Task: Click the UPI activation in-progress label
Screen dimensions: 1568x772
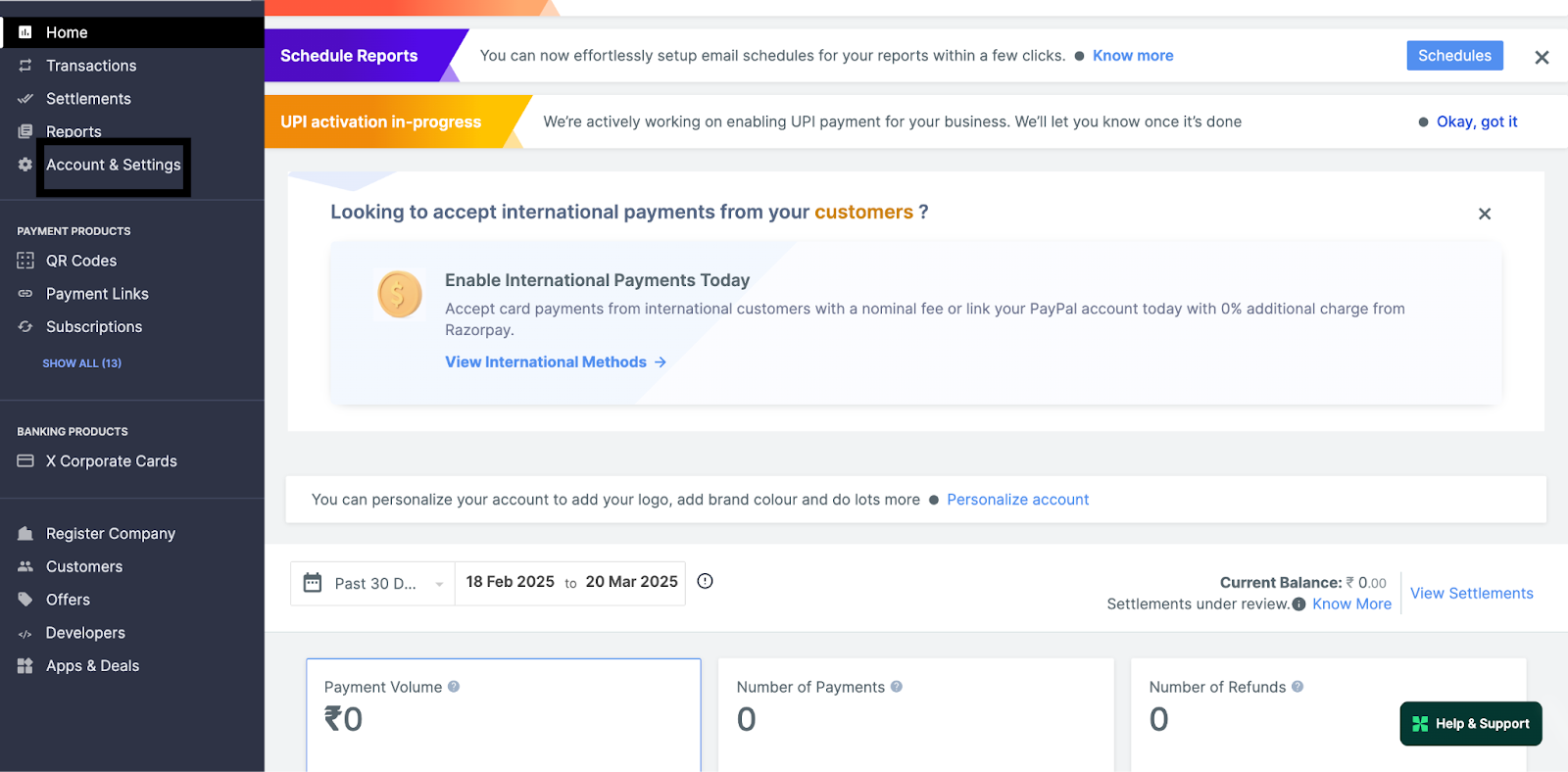Action: pyautogui.click(x=380, y=122)
